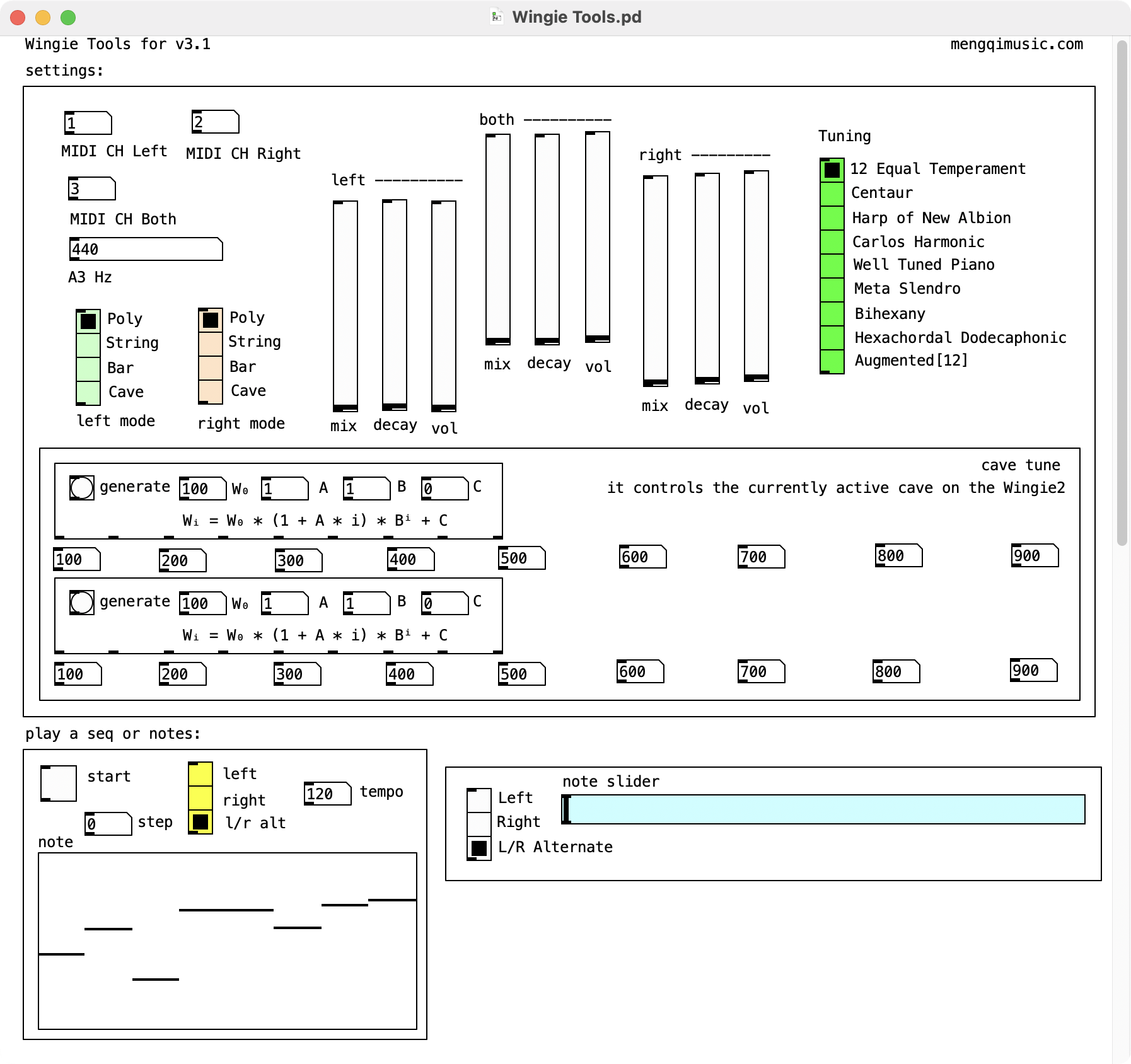Choose Centaur tuning option
The width and height of the screenshot is (1131, 1064).
[x=832, y=194]
